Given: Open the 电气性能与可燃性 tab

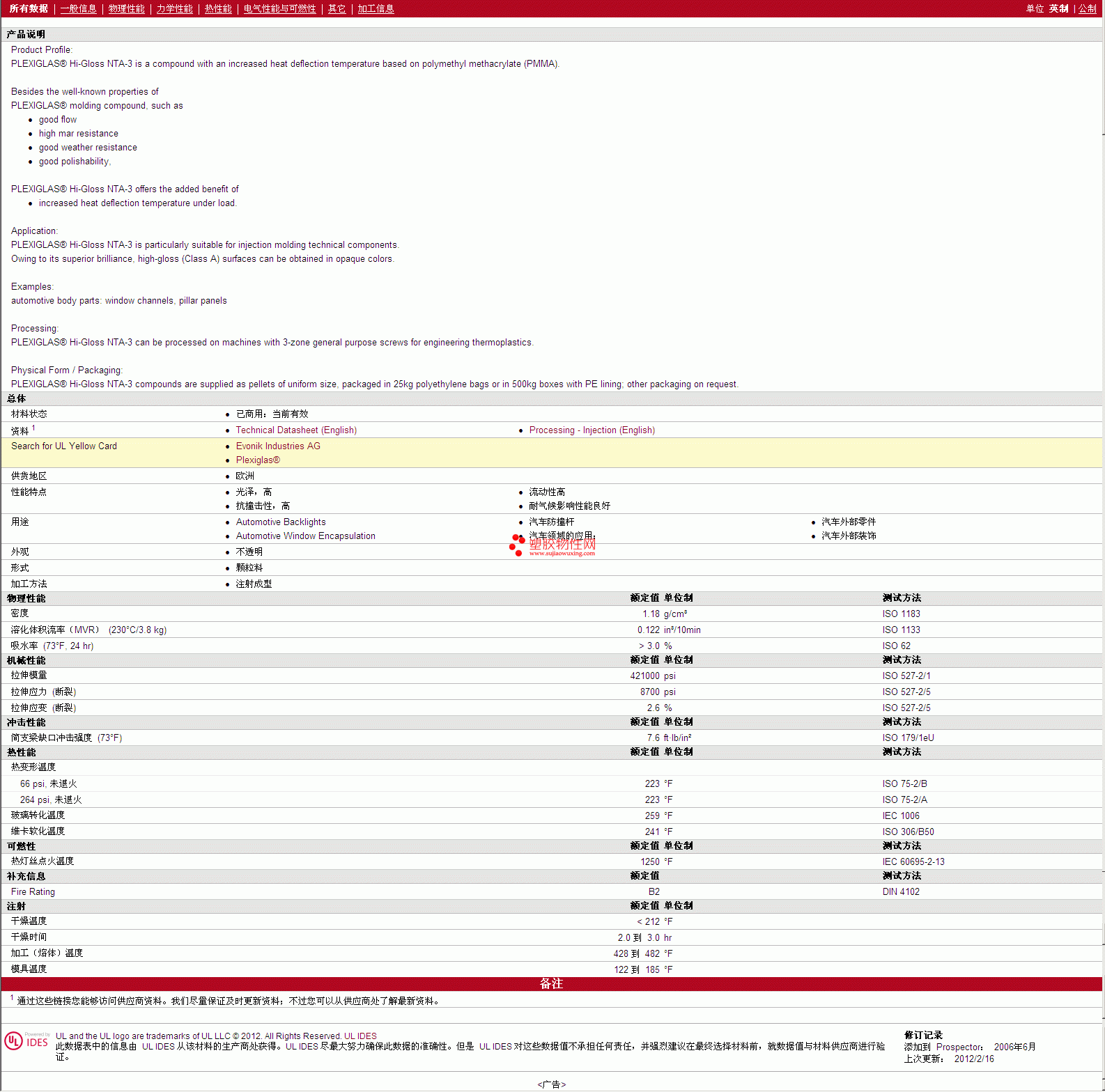Looking at the screenshot, I should pyautogui.click(x=279, y=8).
